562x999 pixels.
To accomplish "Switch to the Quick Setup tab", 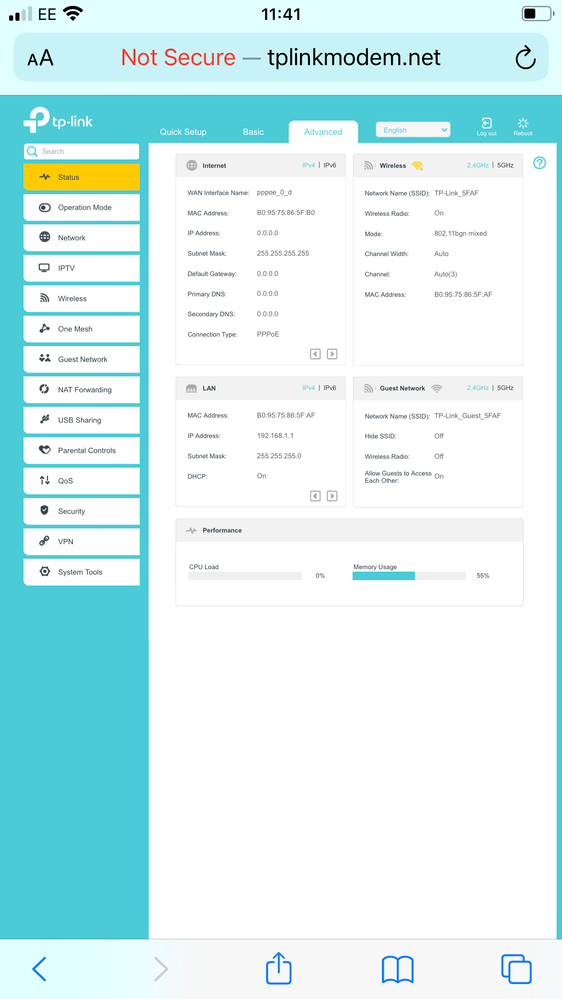I will pos(183,132).
